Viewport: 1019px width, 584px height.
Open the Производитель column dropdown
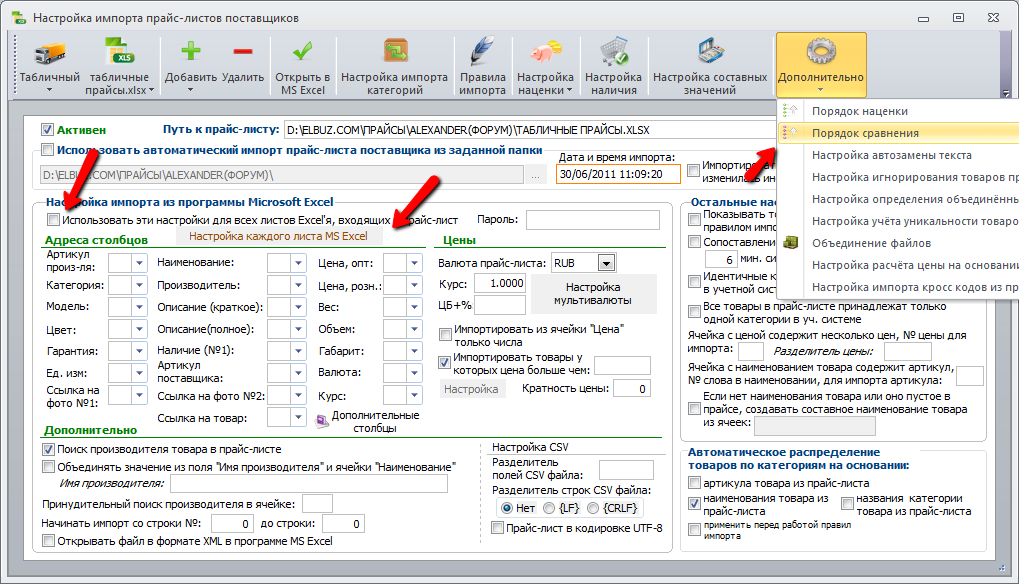pos(298,285)
